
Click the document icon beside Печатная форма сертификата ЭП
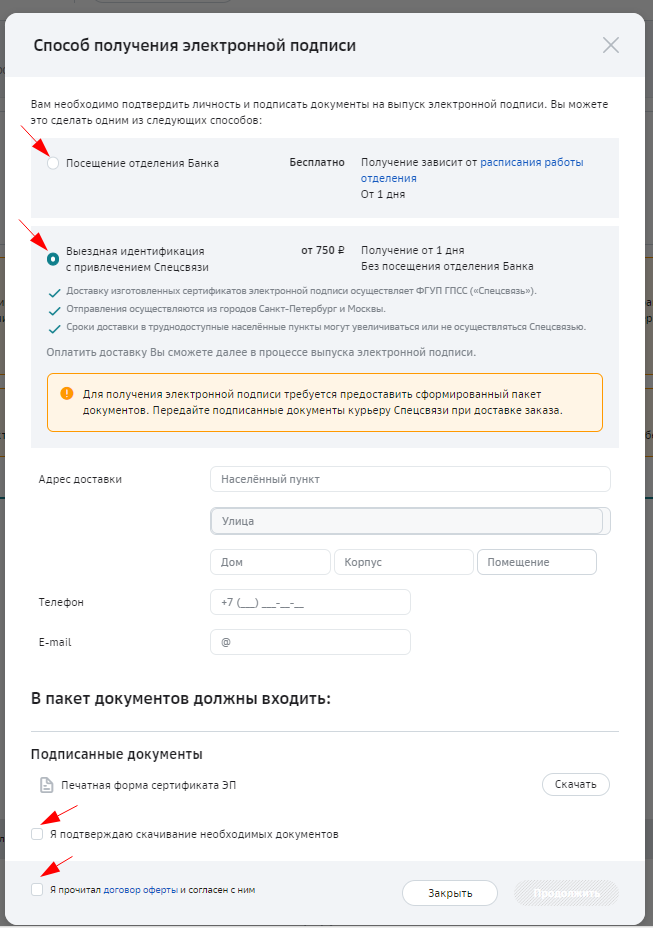[46, 785]
